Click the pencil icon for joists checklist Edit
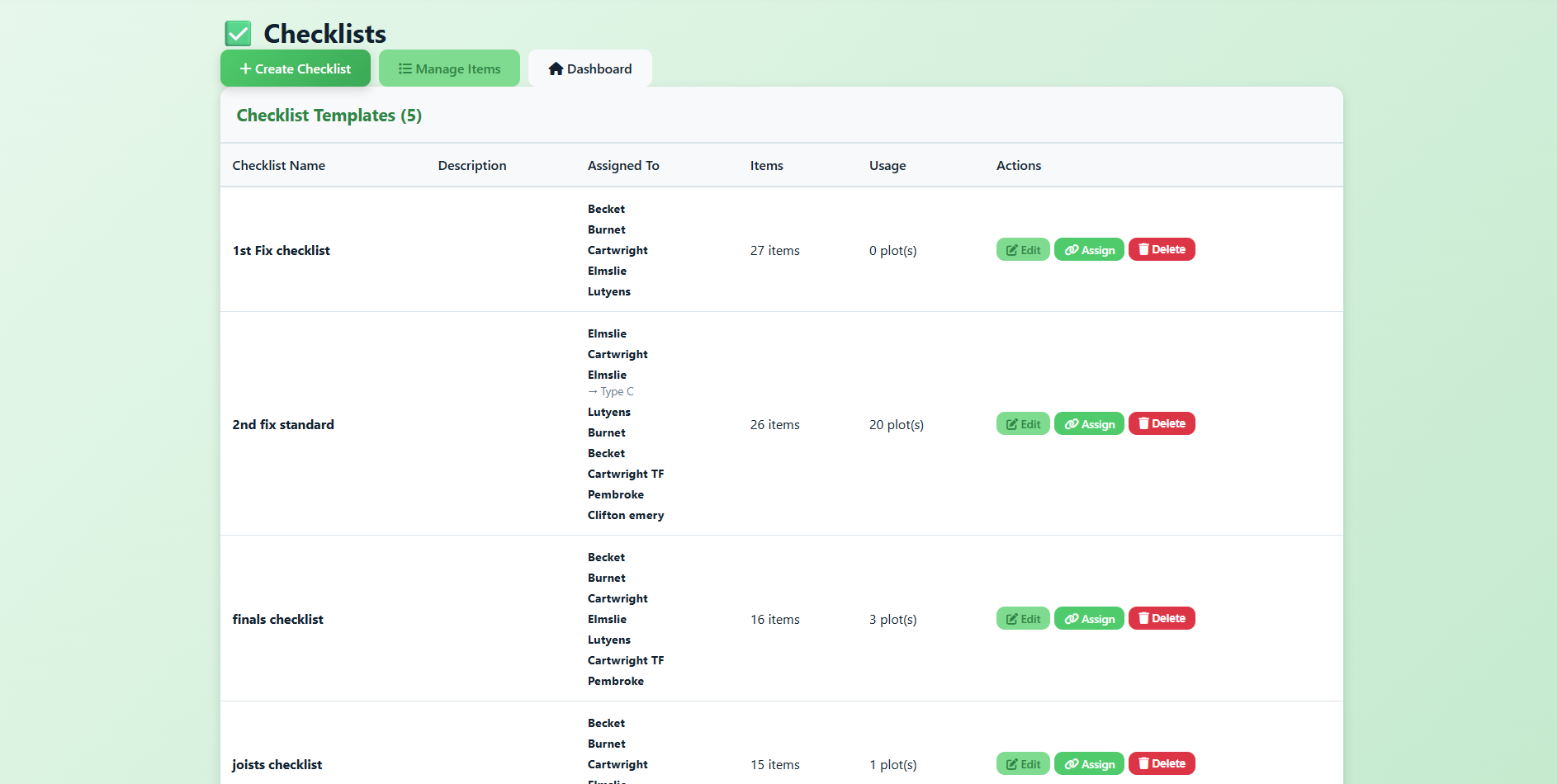The width and height of the screenshot is (1557, 784). [x=1014, y=763]
